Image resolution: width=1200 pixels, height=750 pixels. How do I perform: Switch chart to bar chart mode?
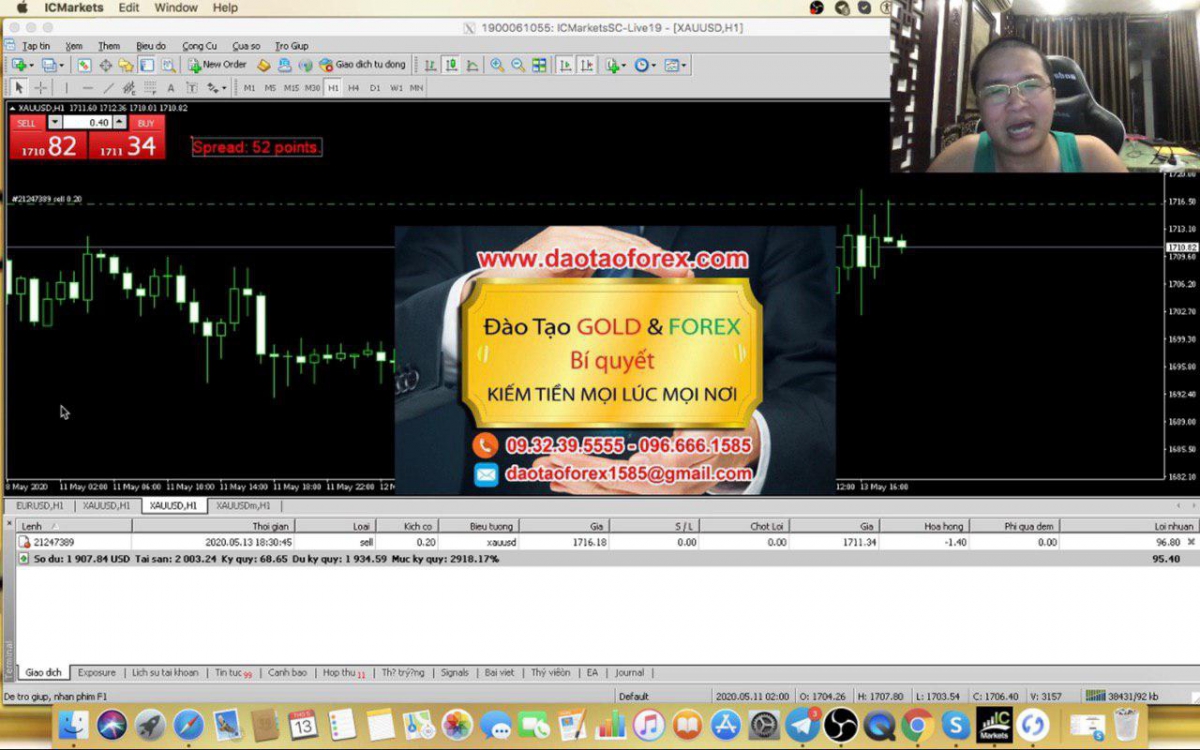(x=430, y=65)
